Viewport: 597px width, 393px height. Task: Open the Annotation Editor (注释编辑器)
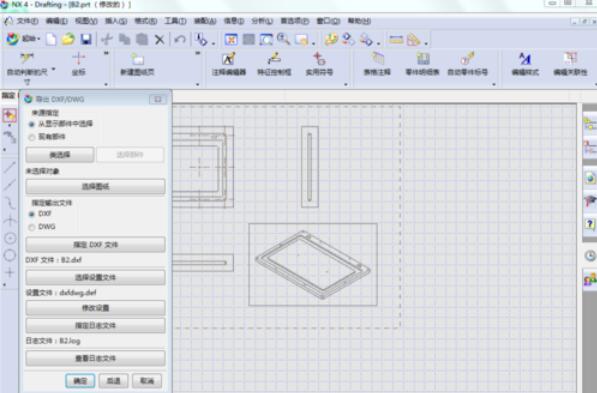coord(229,64)
